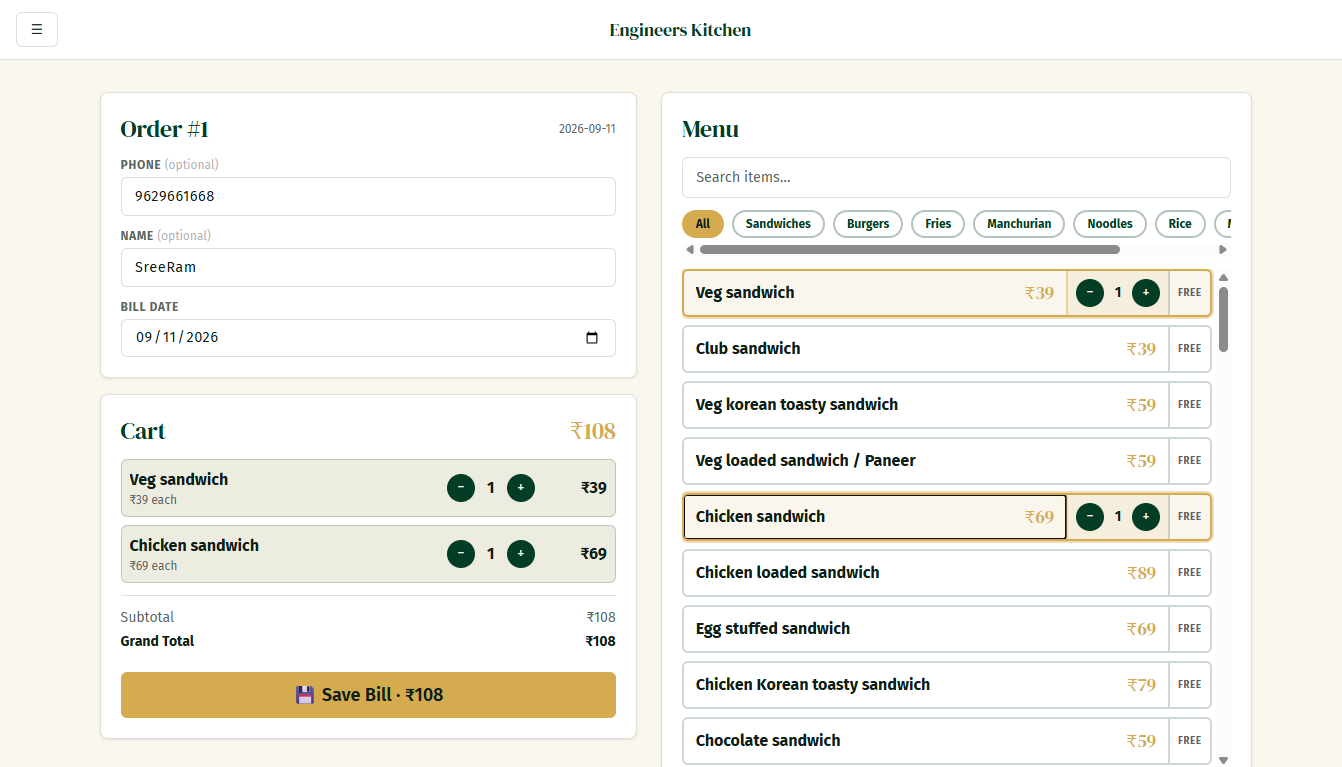Add Chicken Korean toasty sandwich to order
This screenshot has height=767, width=1342.
point(926,685)
